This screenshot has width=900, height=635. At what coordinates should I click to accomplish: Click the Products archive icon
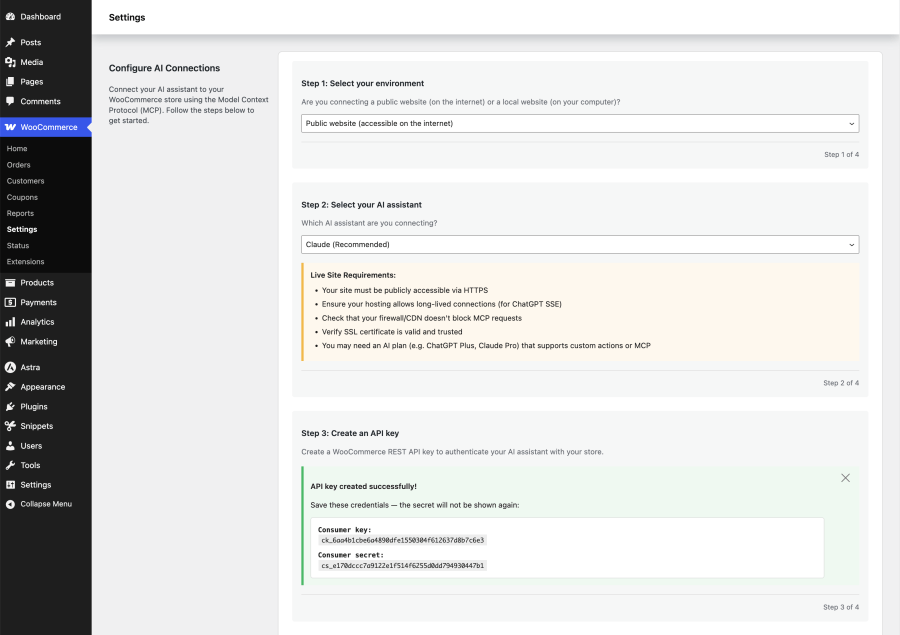pos(10,282)
